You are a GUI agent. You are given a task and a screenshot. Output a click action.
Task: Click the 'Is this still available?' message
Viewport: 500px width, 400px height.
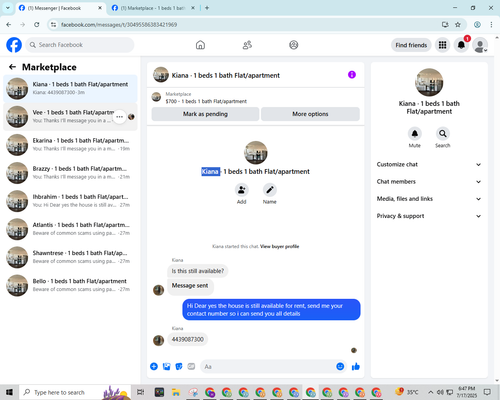tap(198, 271)
